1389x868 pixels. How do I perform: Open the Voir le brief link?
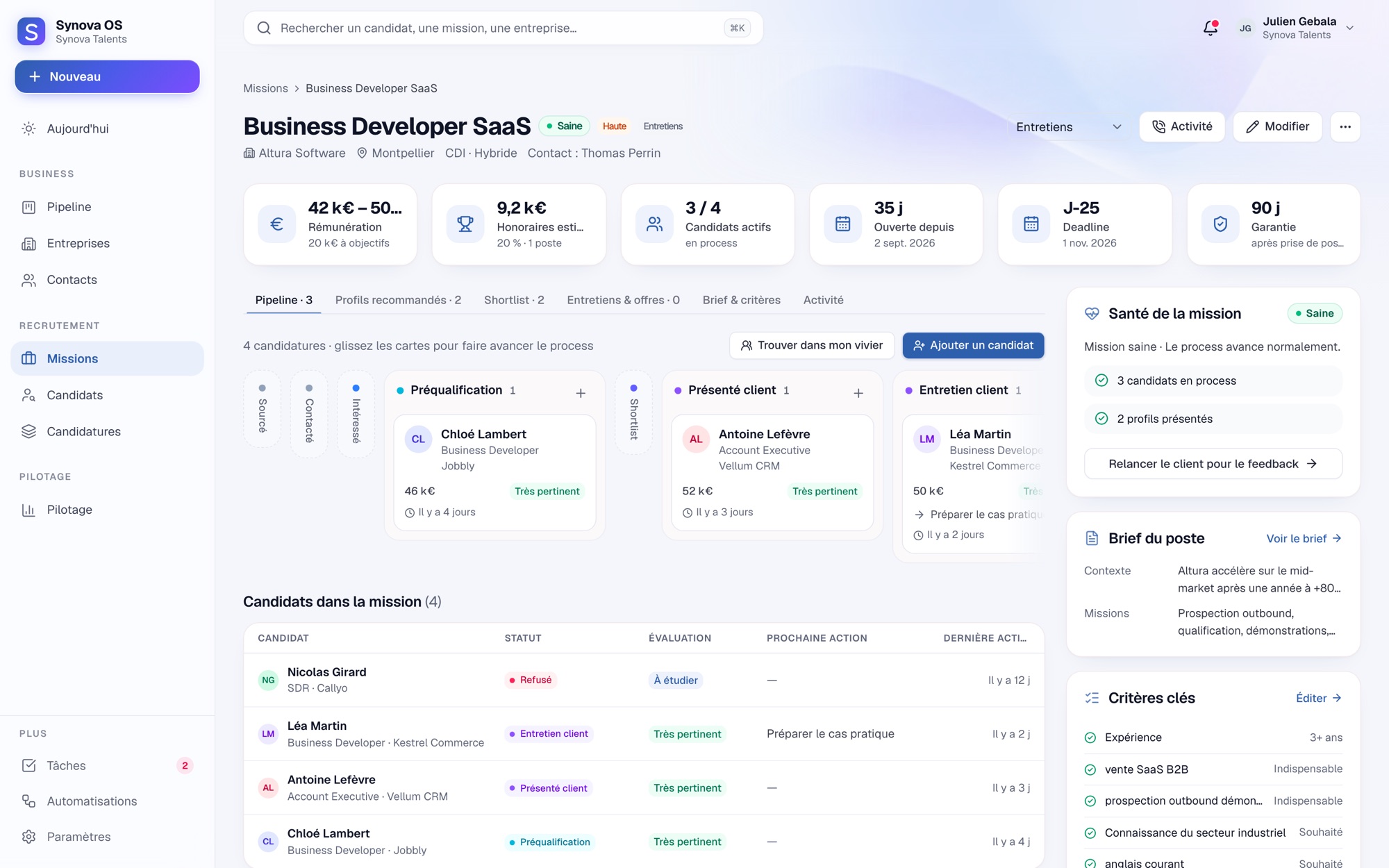point(1304,538)
